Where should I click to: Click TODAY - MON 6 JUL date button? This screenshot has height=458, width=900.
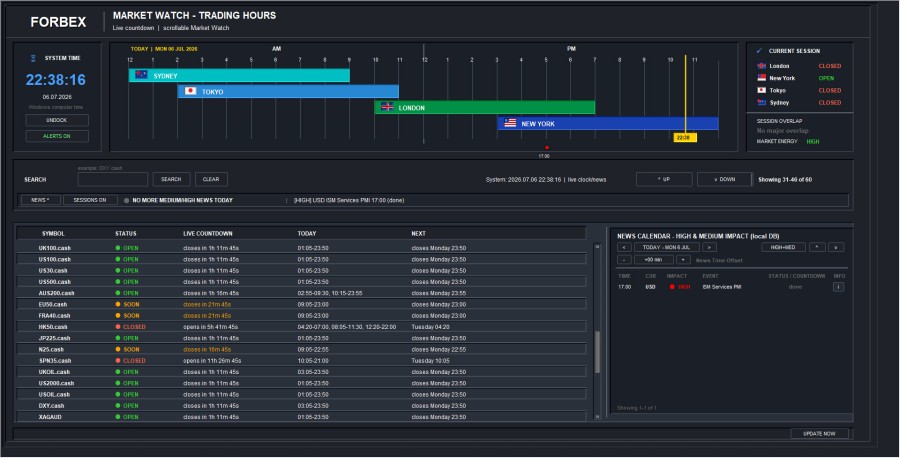666,247
